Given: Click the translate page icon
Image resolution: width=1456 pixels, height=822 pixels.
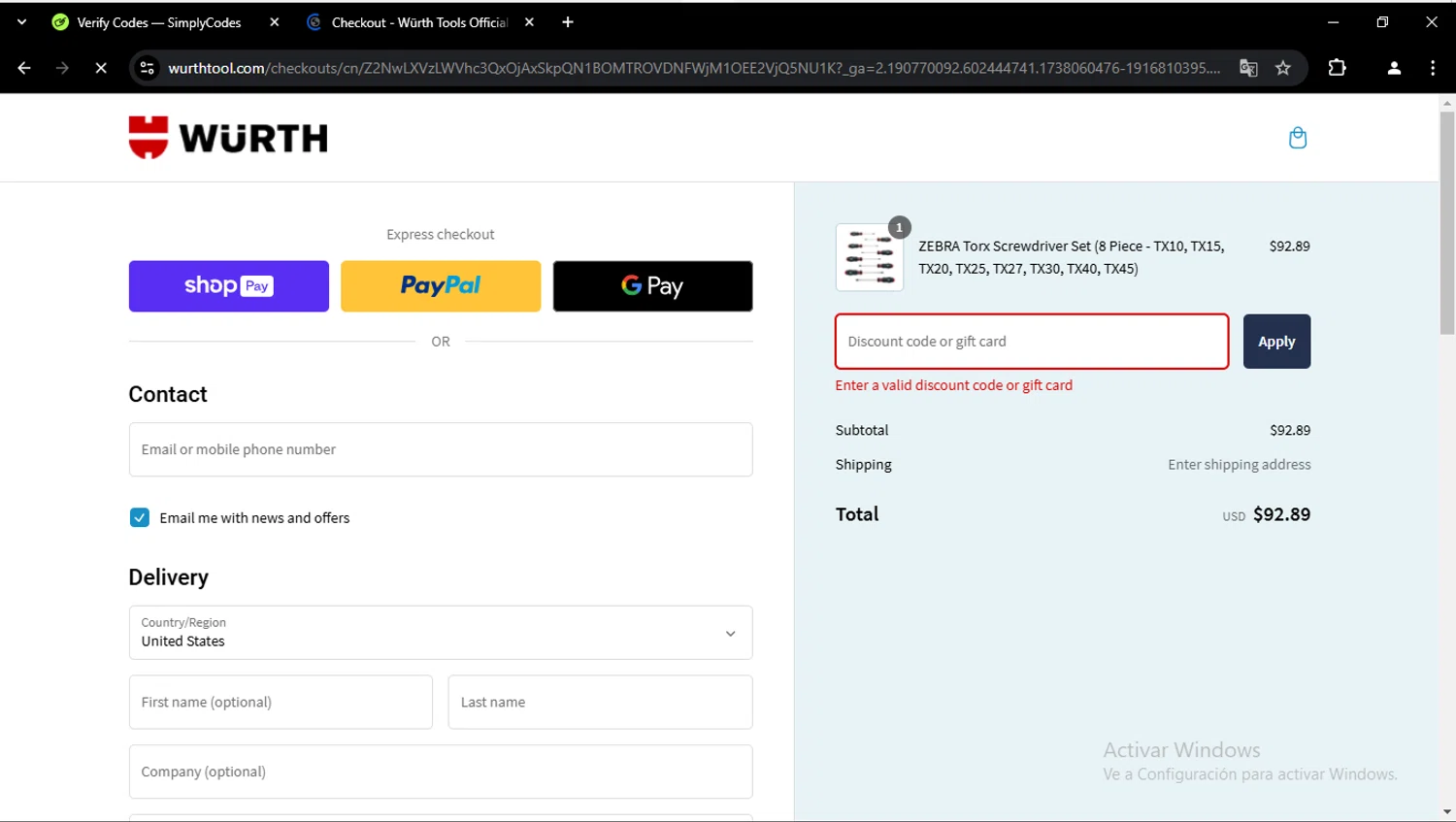Looking at the screenshot, I should [1248, 68].
